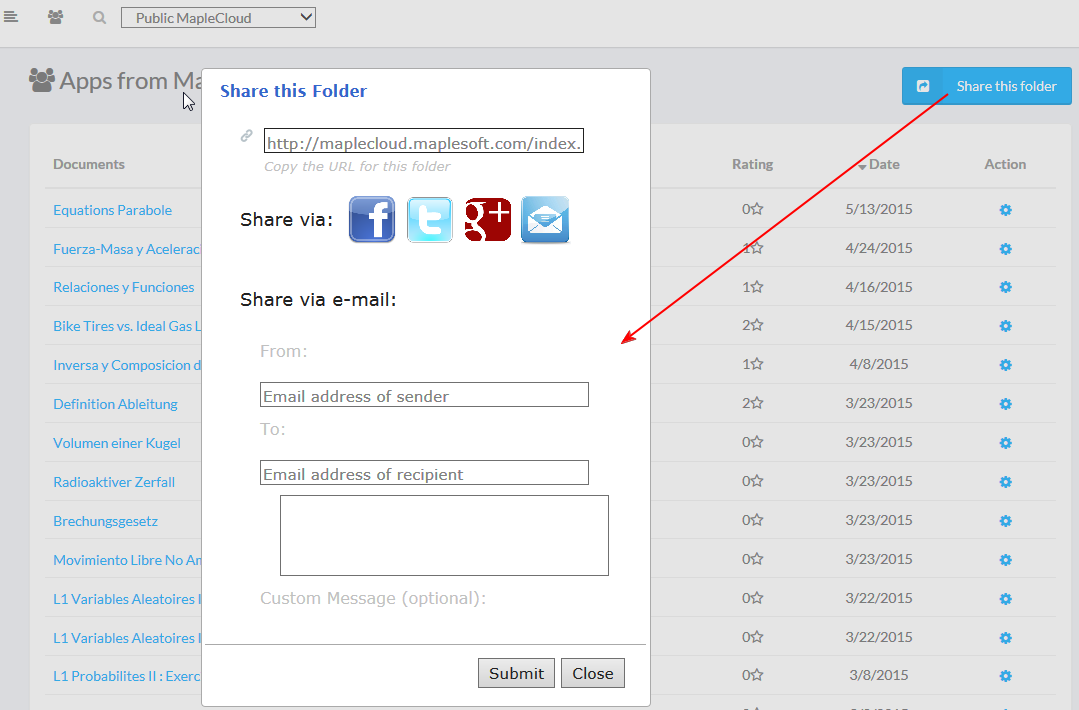Open the Brechungsgesetz document

(105, 521)
